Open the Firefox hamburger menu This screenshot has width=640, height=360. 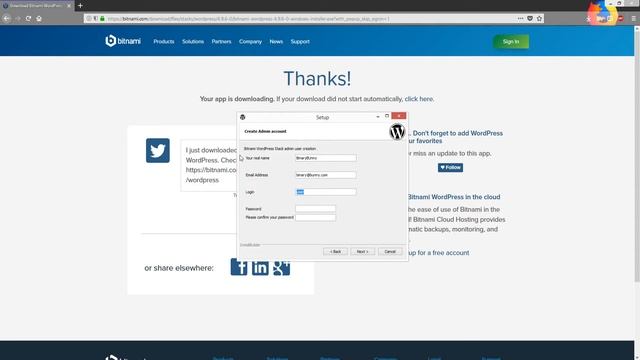click(633, 18)
